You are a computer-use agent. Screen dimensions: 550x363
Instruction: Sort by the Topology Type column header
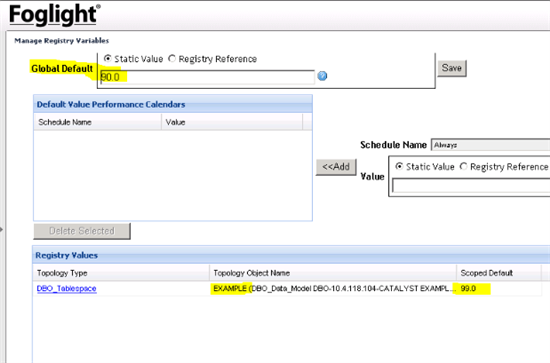(121, 273)
